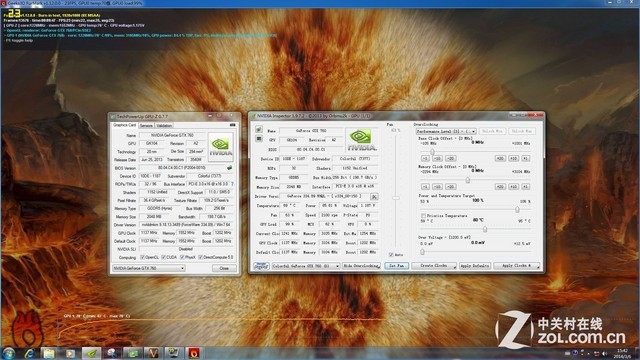This screenshot has width=640, height=360.
Task: Click Apply Defaults button
Action: [x=475, y=266]
